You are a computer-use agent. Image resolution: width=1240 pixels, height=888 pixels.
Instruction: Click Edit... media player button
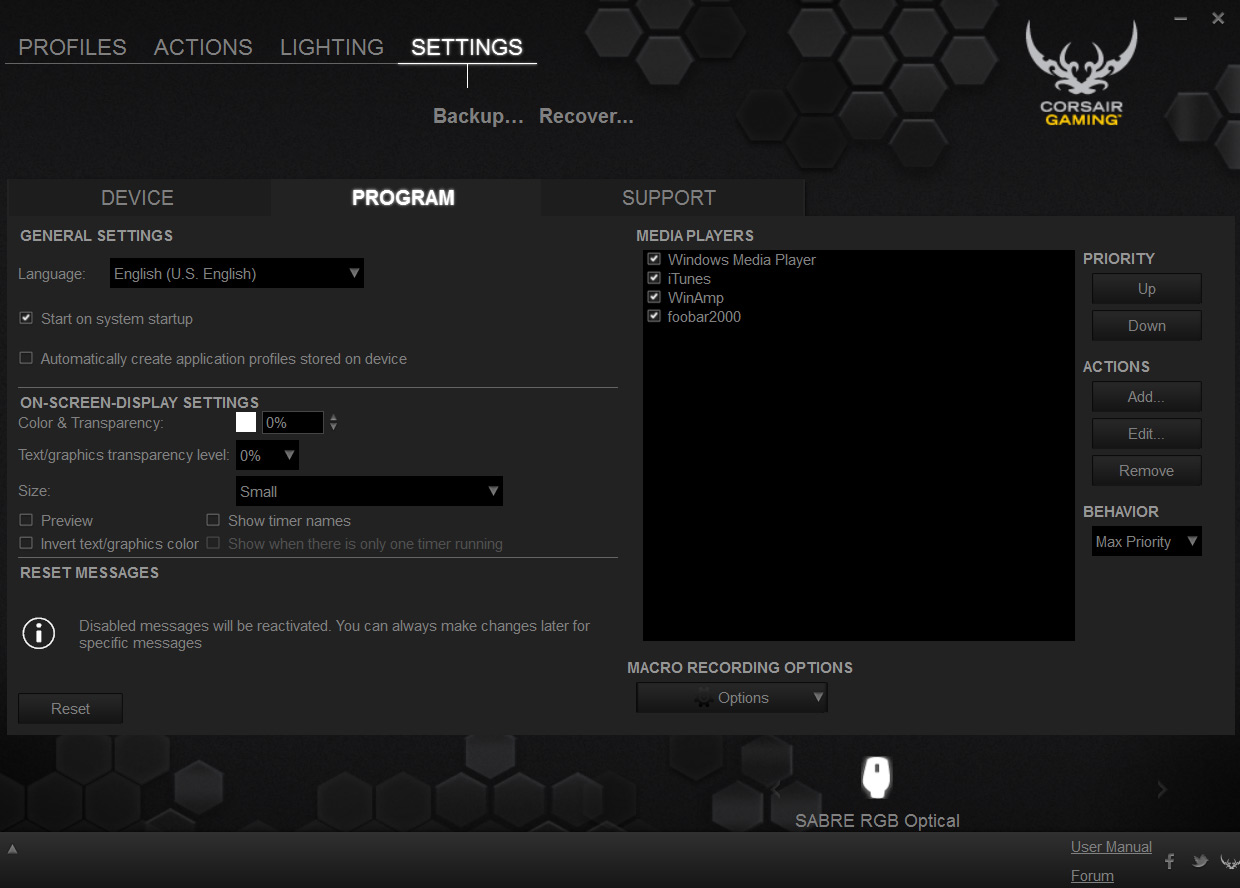pos(1147,434)
